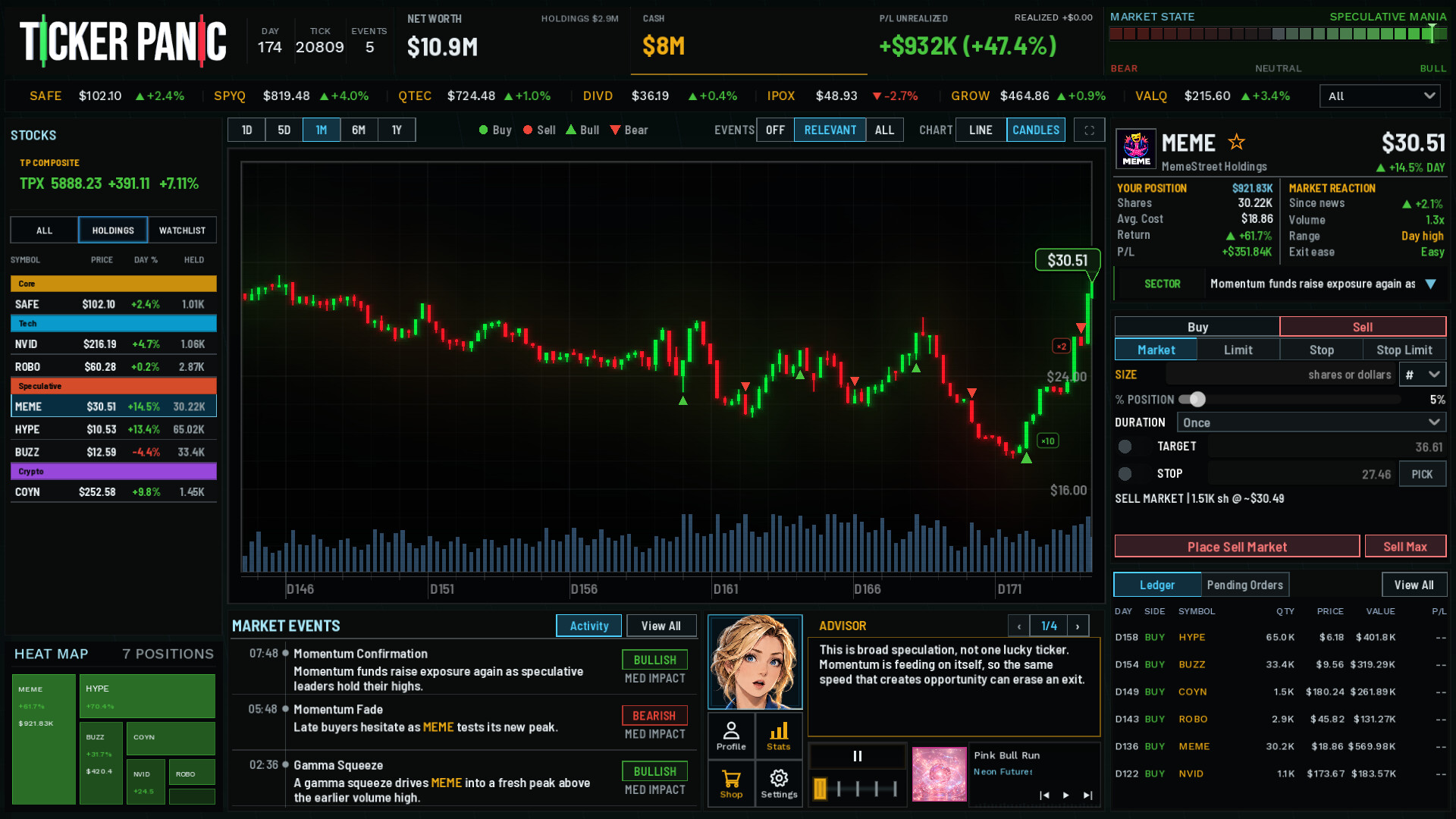The image size is (1456, 819).
Task: Expand the SECTOR news headline
Action: tap(1430, 284)
